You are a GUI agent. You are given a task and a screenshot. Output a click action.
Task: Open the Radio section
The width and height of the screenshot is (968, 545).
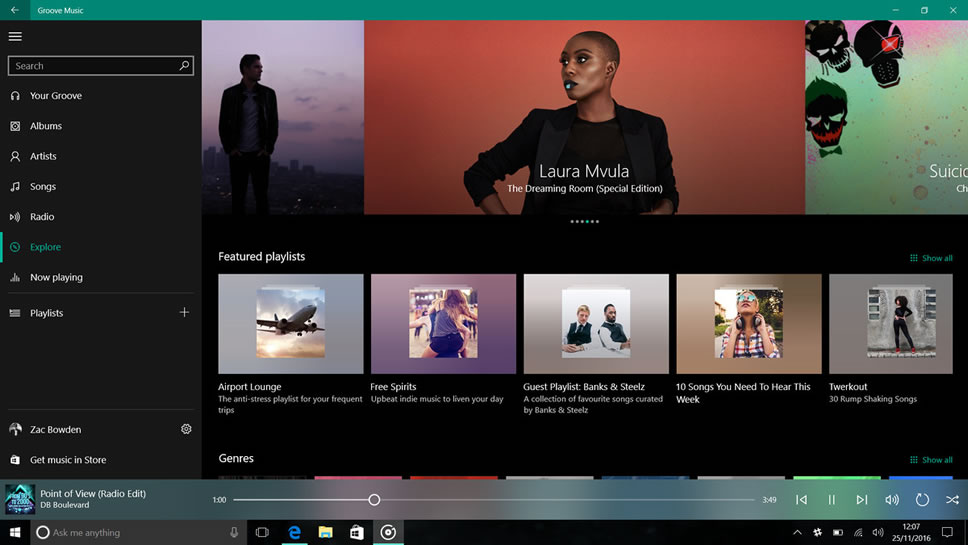(42, 217)
